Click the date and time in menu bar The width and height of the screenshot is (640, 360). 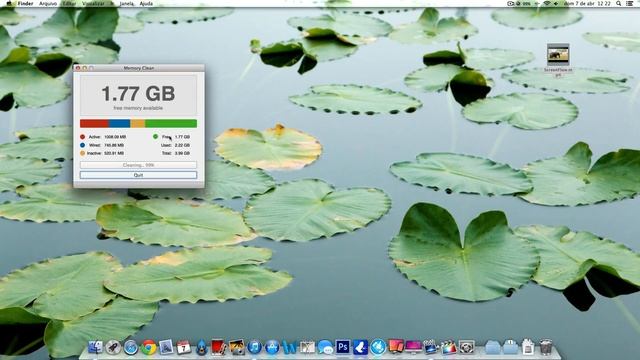tap(587, 3)
